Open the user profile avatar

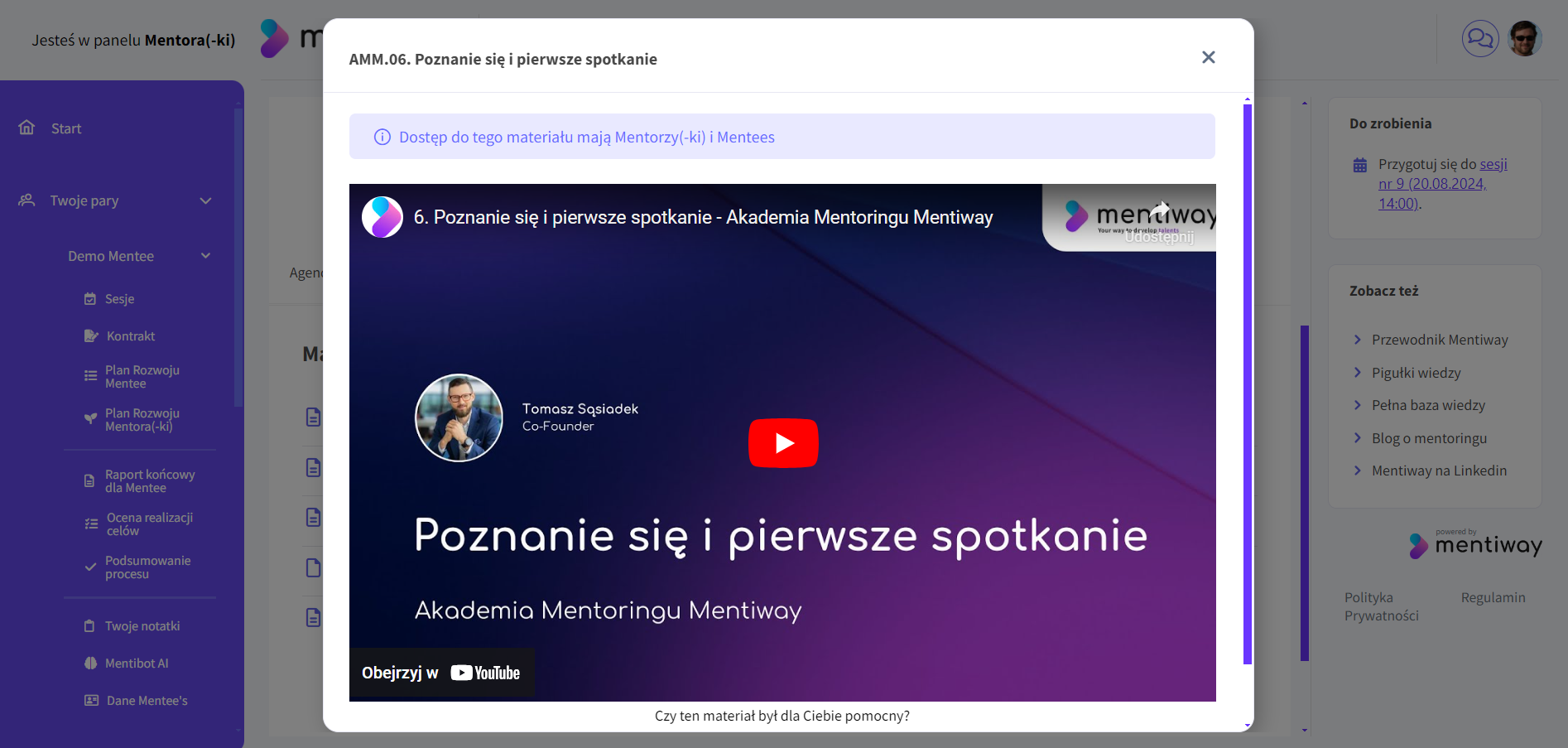click(x=1524, y=39)
